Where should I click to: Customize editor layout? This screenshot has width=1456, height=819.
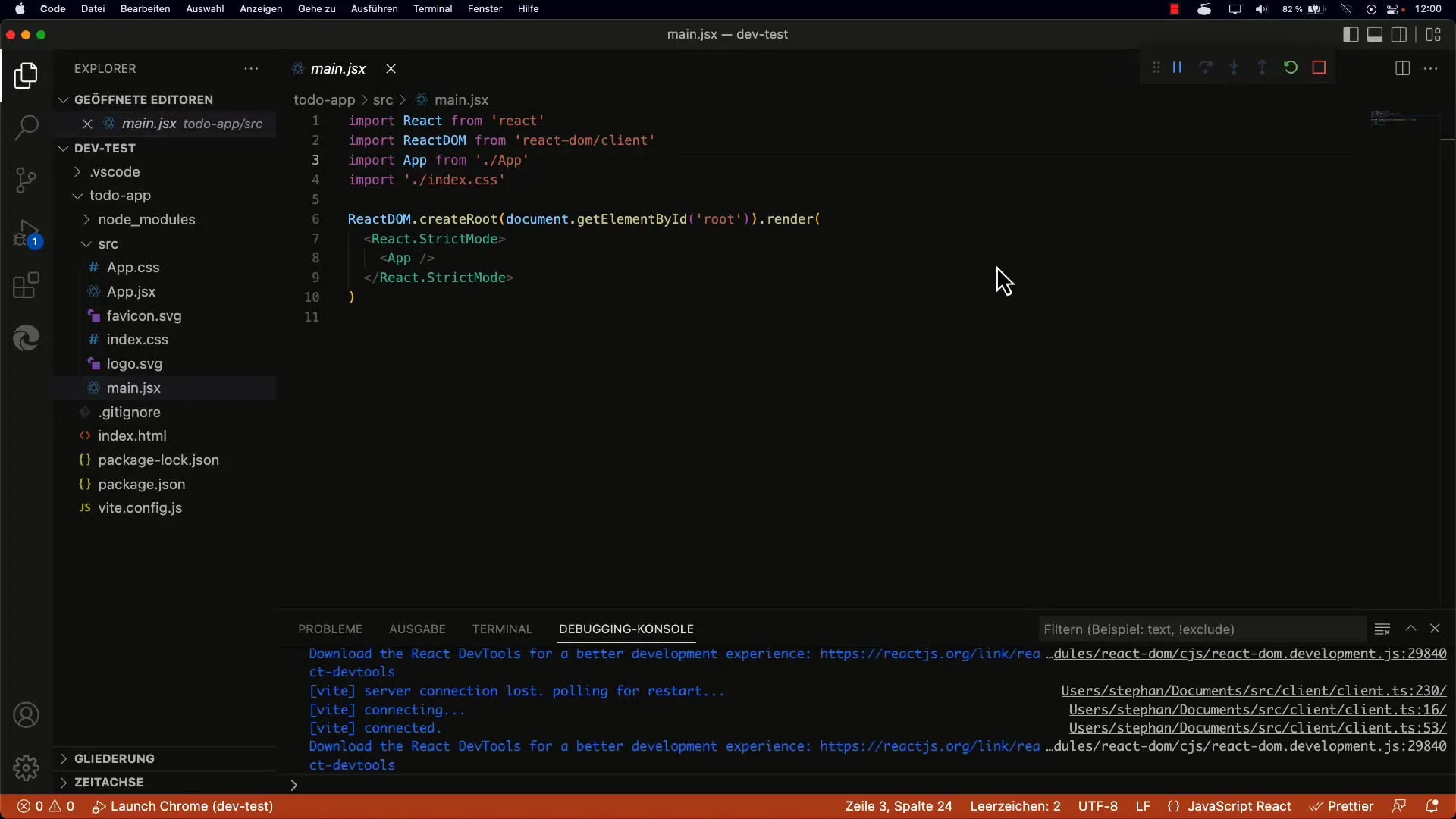tap(1433, 34)
